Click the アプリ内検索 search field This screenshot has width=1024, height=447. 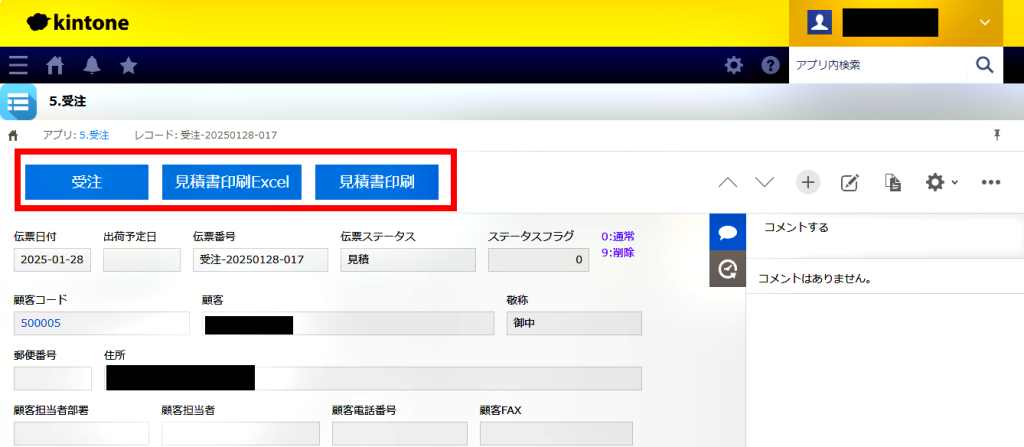[x=878, y=65]
